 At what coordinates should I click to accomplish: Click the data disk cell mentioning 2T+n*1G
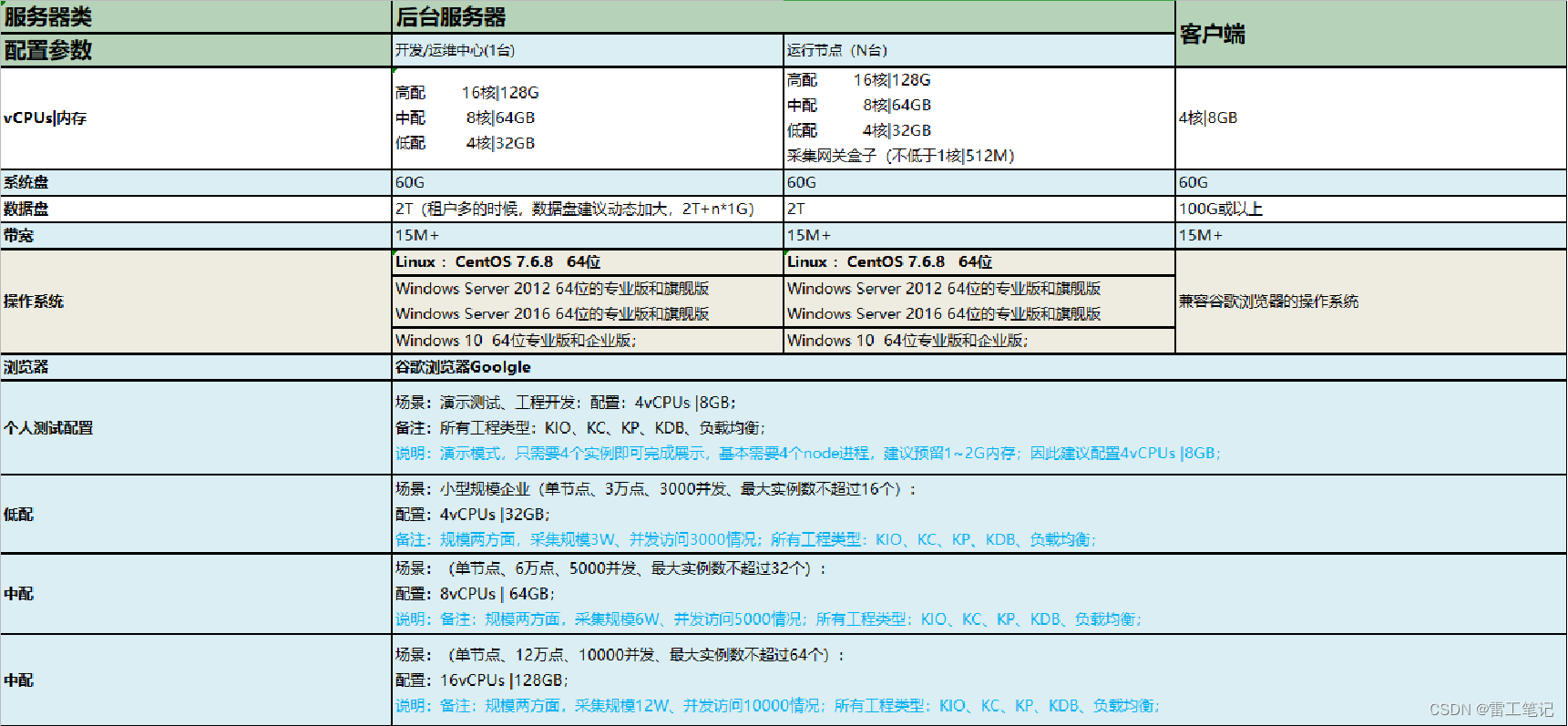588,209
